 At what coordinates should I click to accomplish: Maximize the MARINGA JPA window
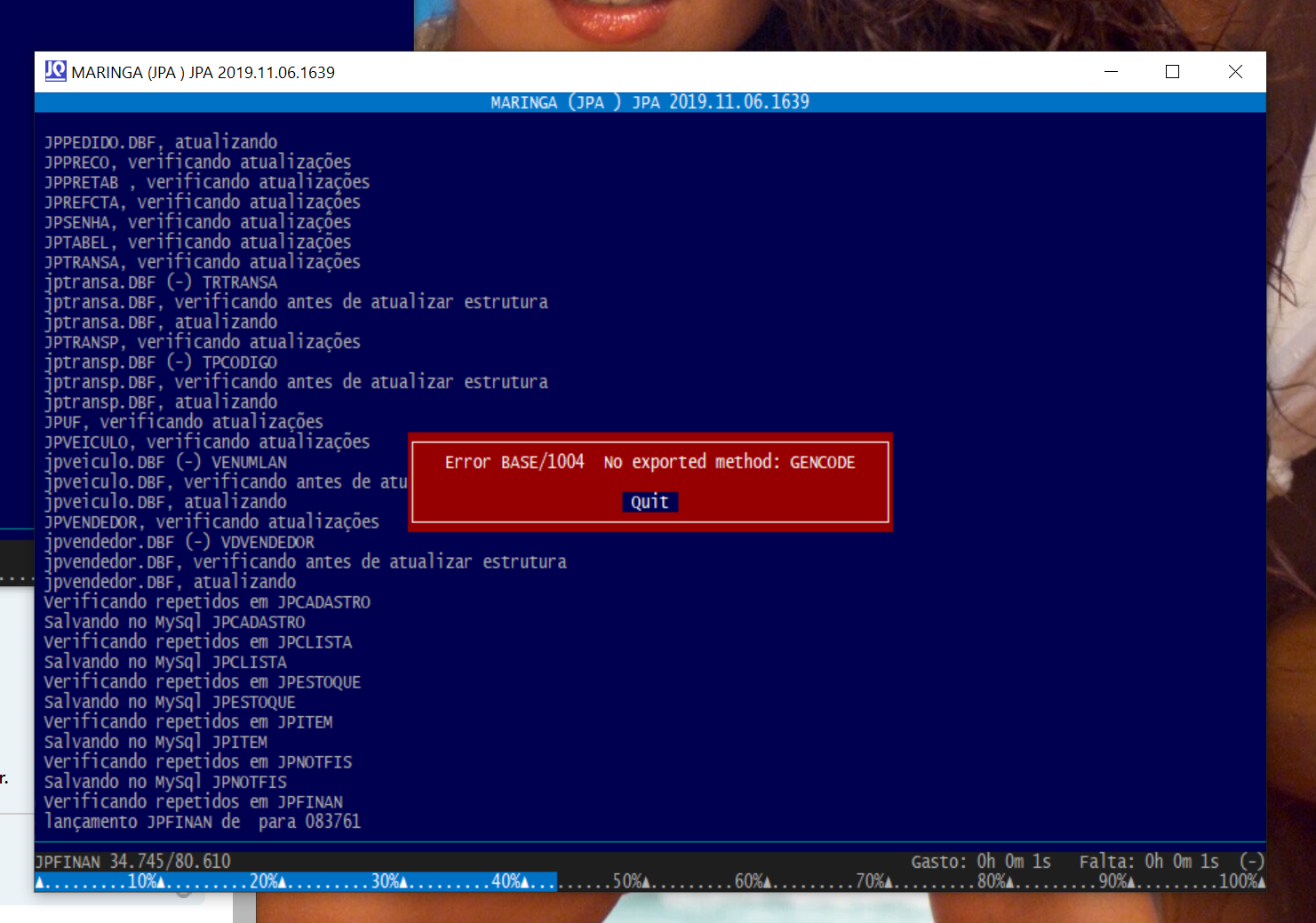tap(1173, 72)
